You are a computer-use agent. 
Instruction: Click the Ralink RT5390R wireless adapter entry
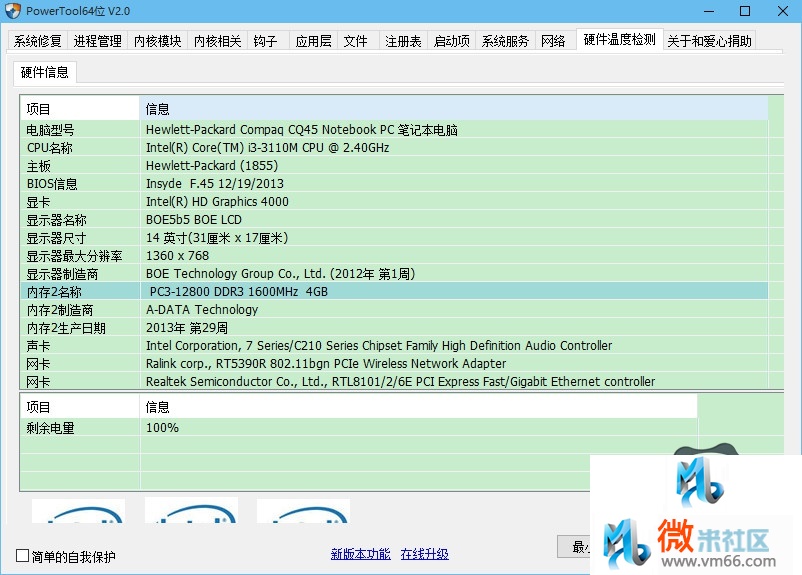click(x=326, y=364)
